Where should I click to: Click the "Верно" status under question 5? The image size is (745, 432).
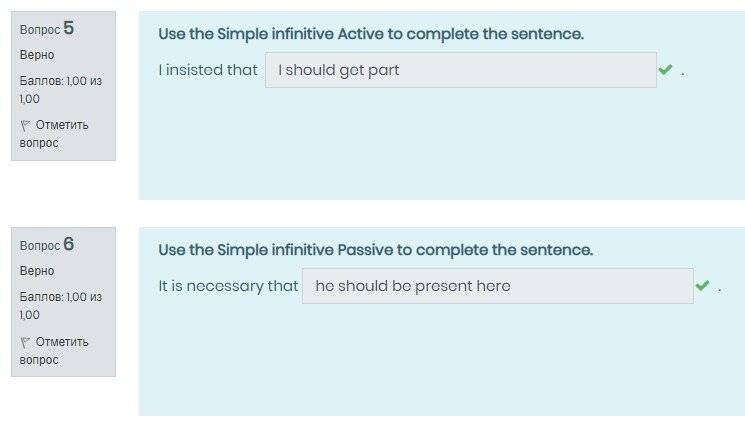37,55
